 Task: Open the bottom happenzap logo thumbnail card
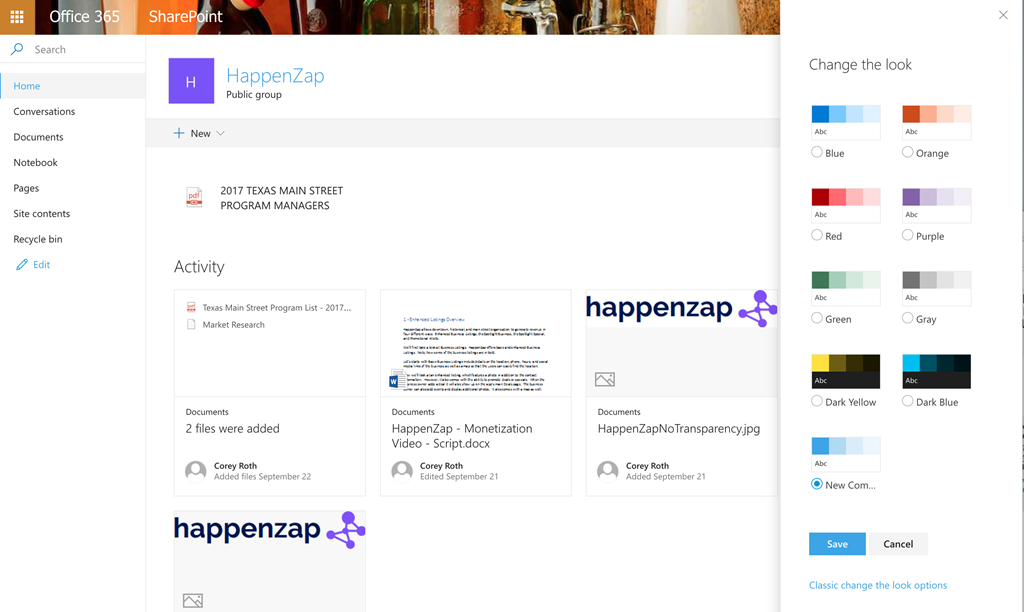pos(270,562)
